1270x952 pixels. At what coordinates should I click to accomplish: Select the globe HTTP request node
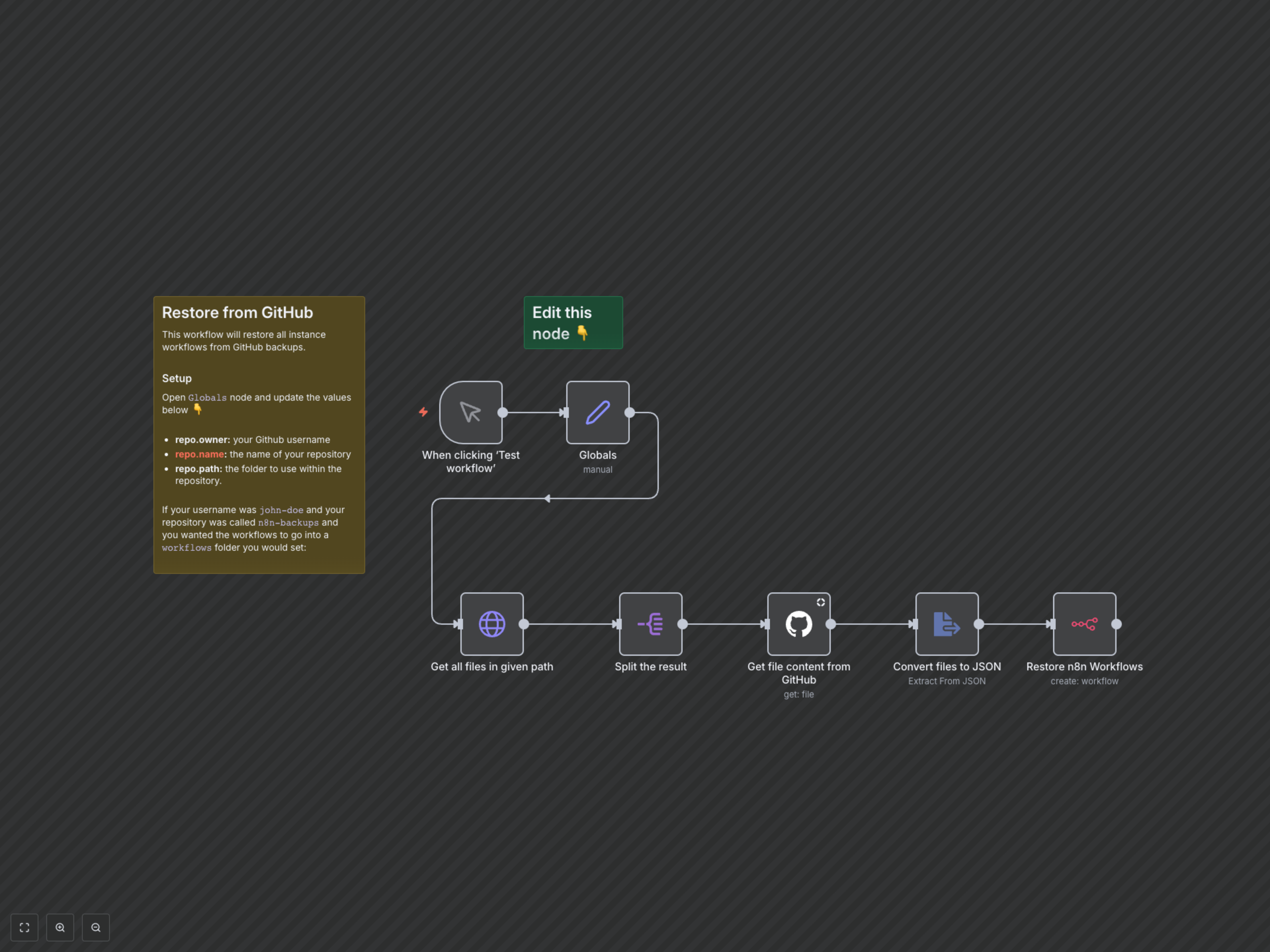point(491,624)
